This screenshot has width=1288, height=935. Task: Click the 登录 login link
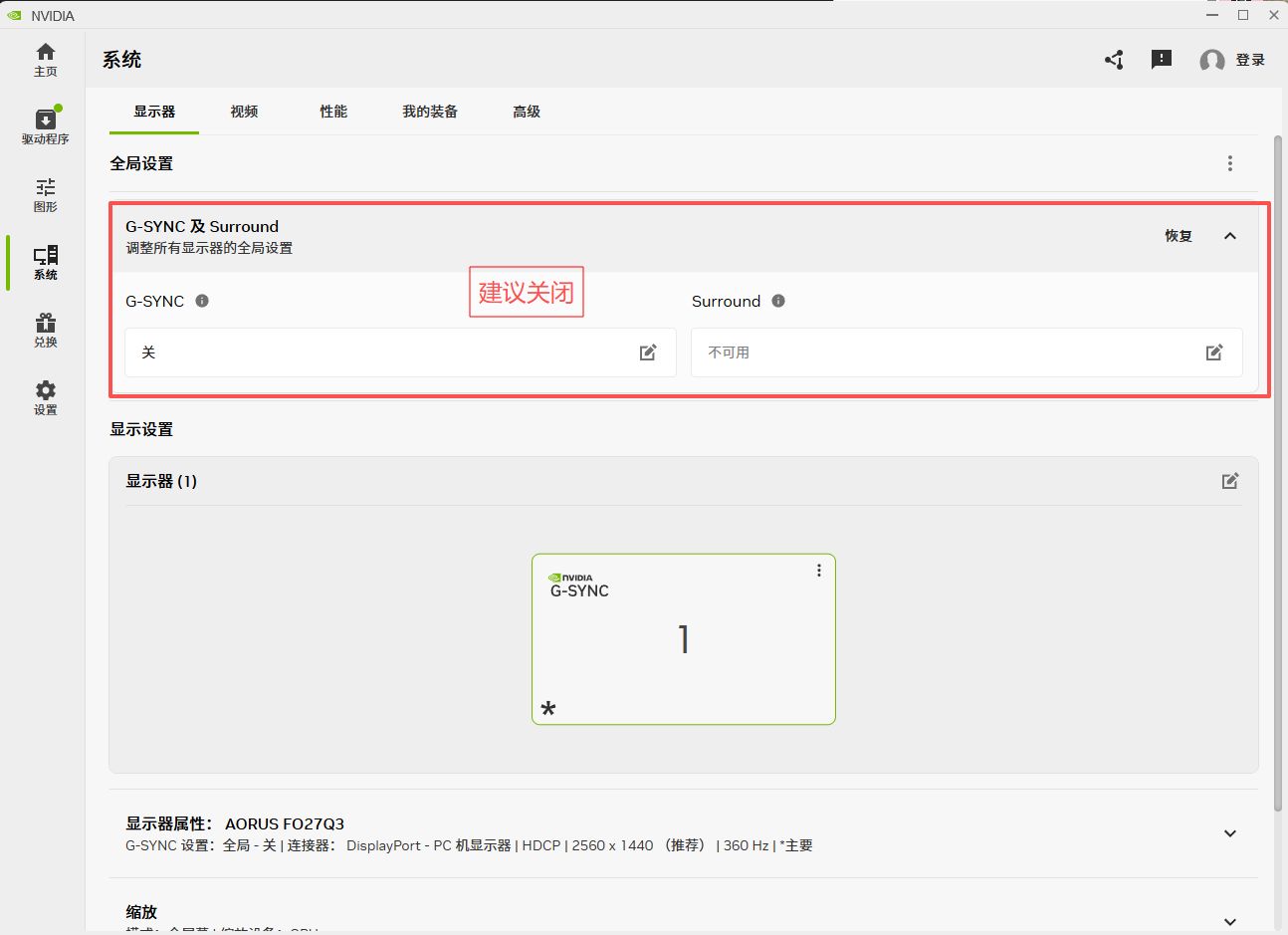click(1250, 60)
